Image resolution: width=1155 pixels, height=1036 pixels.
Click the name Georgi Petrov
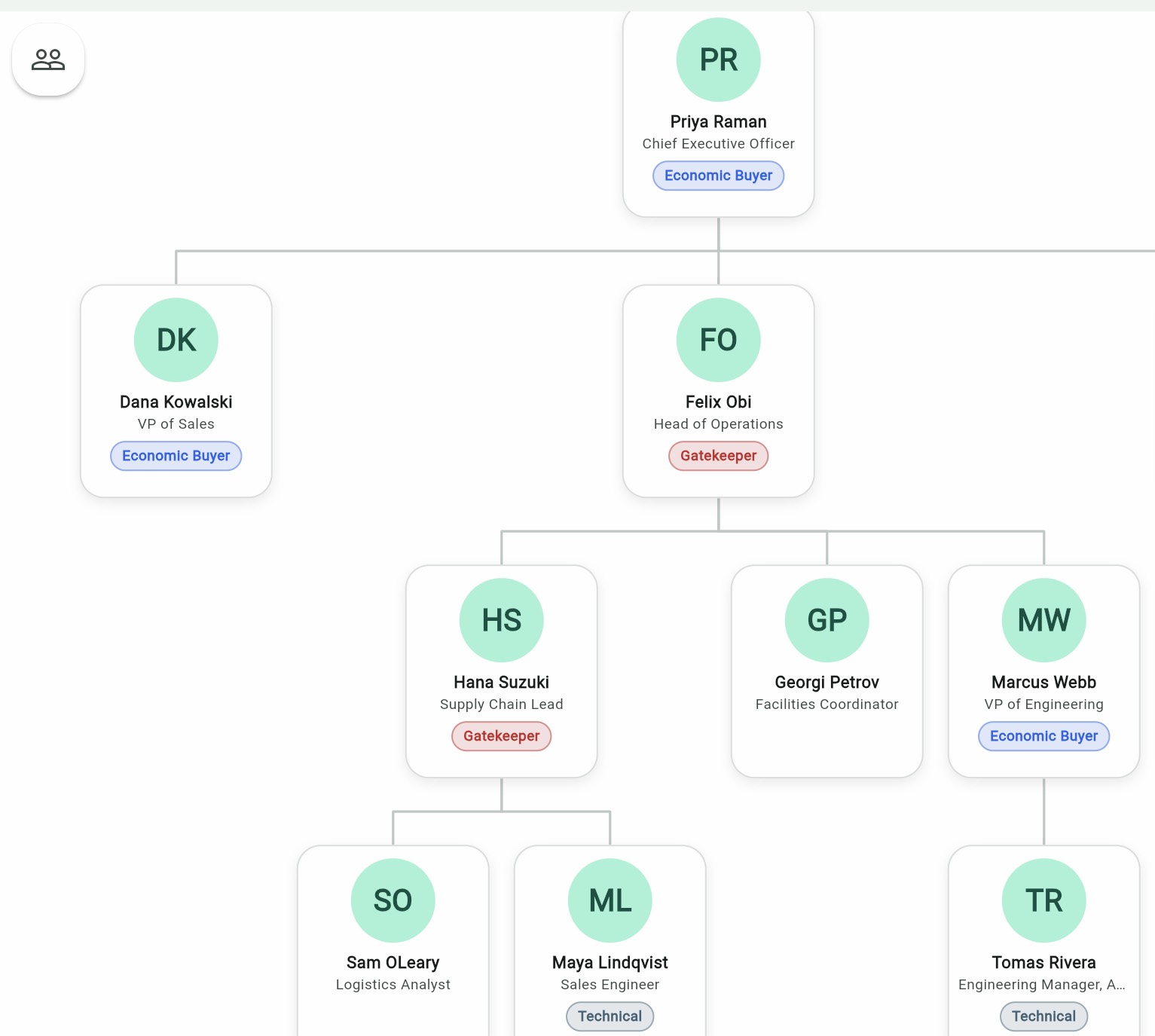pyautogui.click(x=827, y=683)
